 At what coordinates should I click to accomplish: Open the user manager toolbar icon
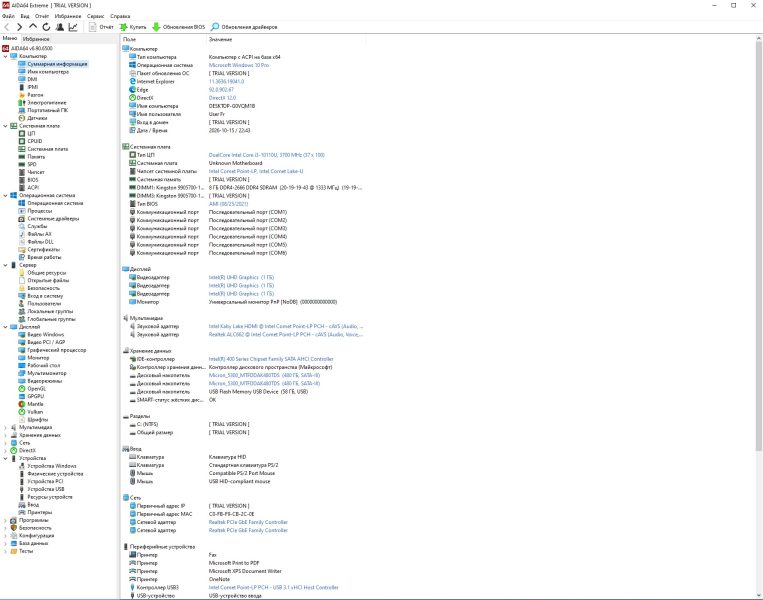point(59,27)
